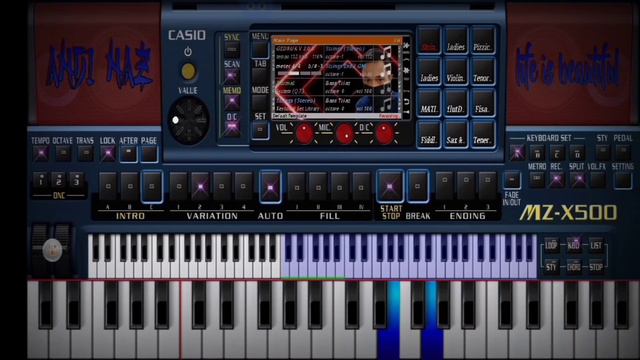Select the Ladies tone pad in second row
The height and width of the screenshot is (360, 640).
pyautogui.click(x=429, y=72)
